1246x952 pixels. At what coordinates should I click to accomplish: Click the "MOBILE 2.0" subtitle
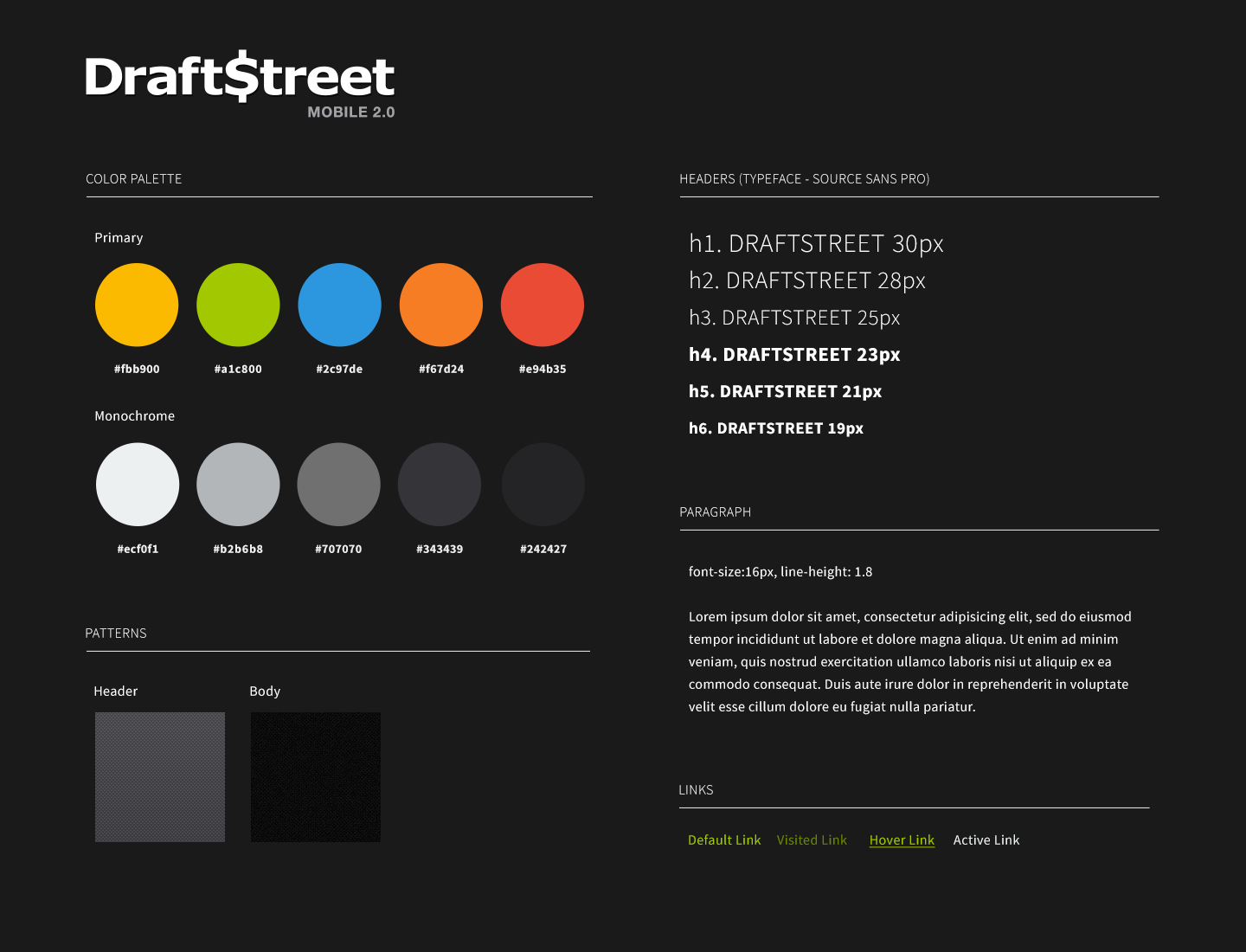[x=351, y=113]
